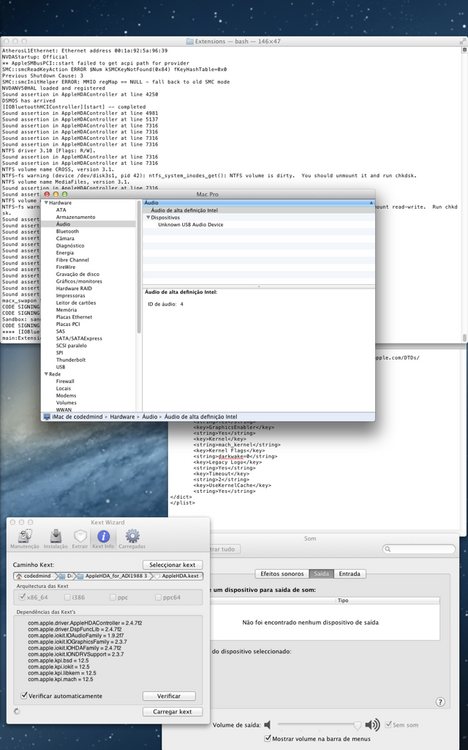Click the help question mark button
The image size is (468, 750).
pos(440,702)
